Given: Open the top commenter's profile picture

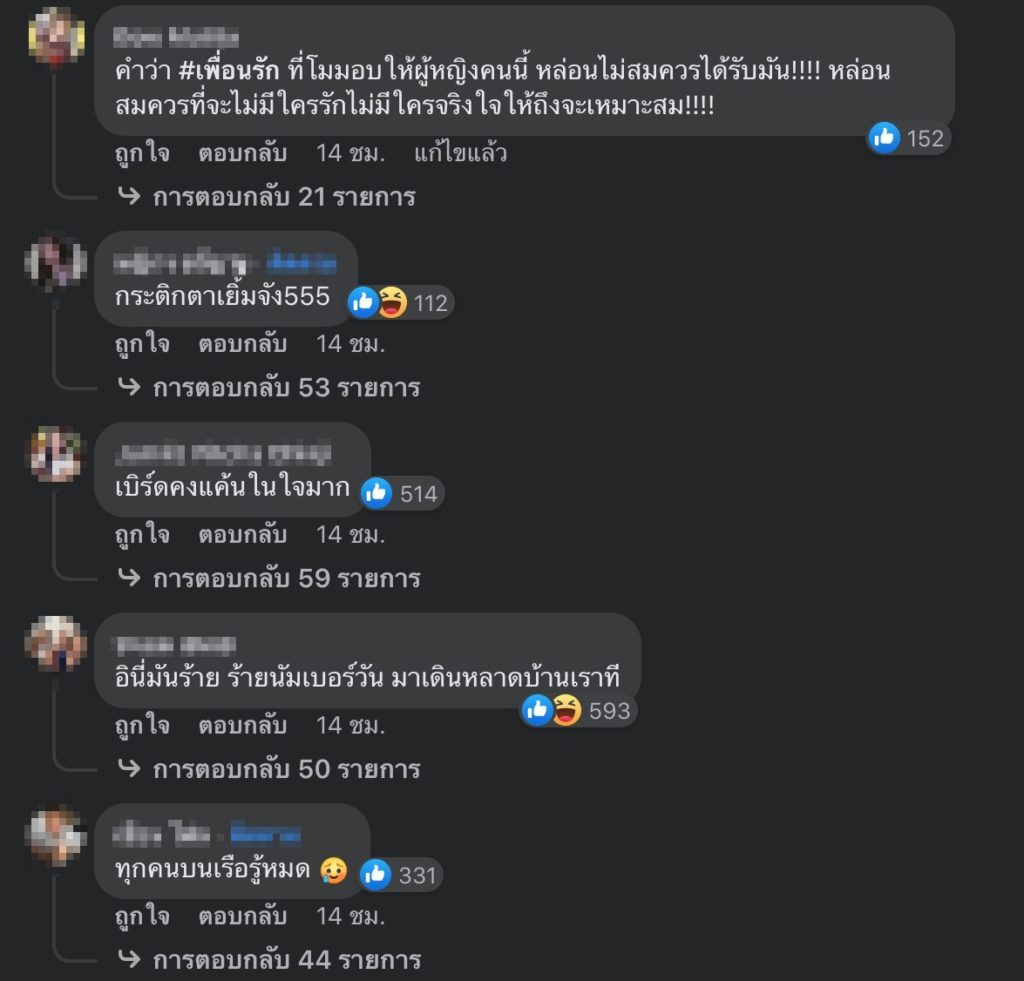Looking at the screenshot, I should pyautogui.click(x=56, y=37).
